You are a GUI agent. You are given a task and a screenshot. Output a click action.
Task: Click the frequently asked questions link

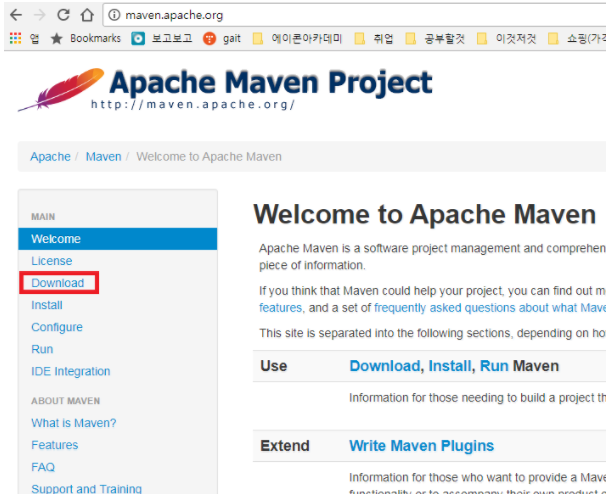tap(490, 308)
